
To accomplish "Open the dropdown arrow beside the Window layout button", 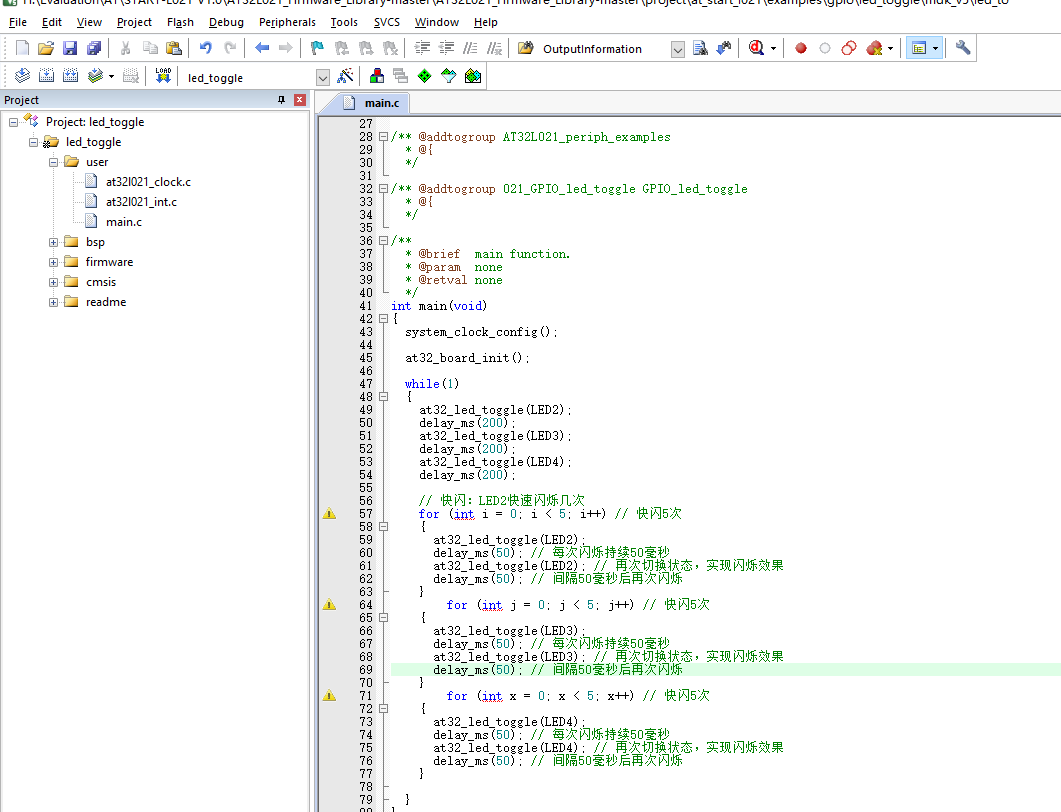I will [x=936, y=49].
